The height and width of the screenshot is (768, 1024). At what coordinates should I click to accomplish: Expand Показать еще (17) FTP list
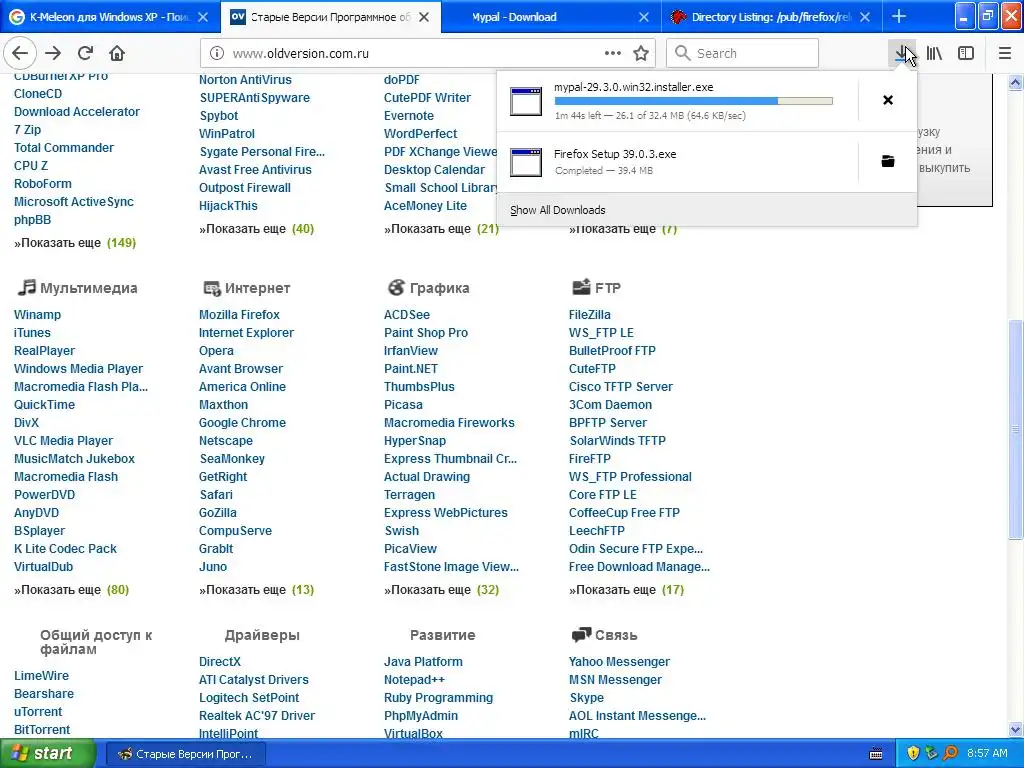626,590
